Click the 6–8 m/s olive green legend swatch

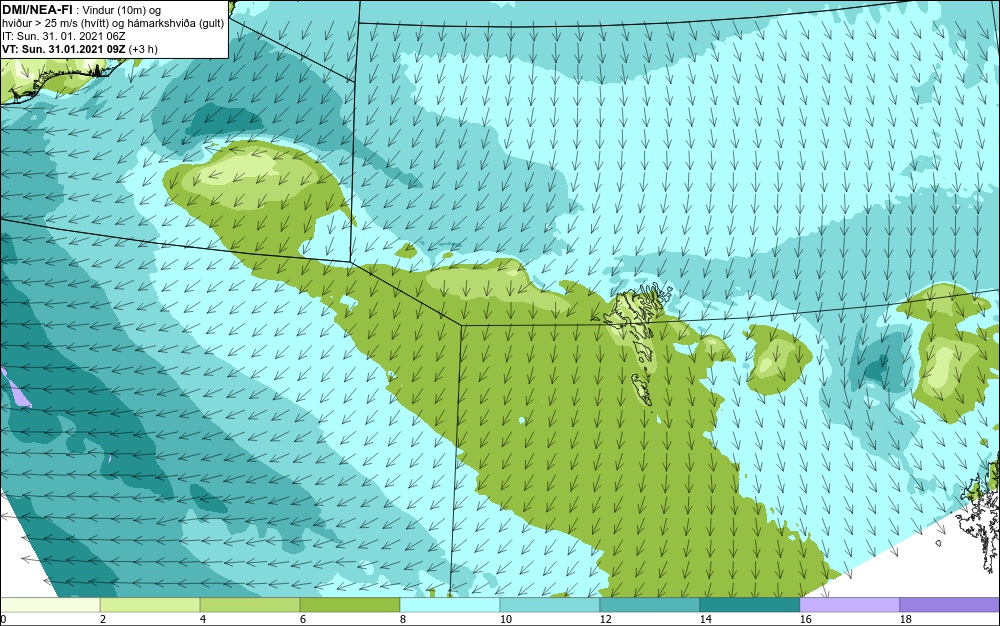coord(349,604)
